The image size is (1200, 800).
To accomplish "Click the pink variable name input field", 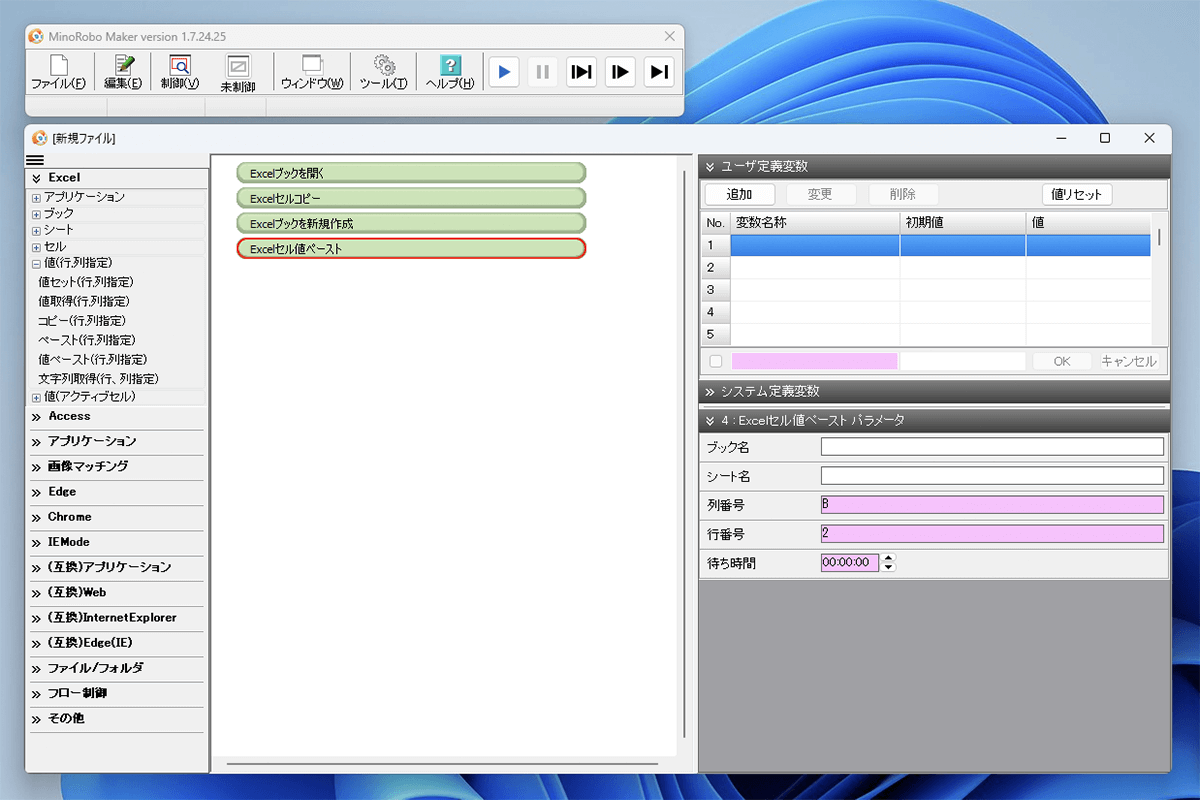I will (814, 361).
